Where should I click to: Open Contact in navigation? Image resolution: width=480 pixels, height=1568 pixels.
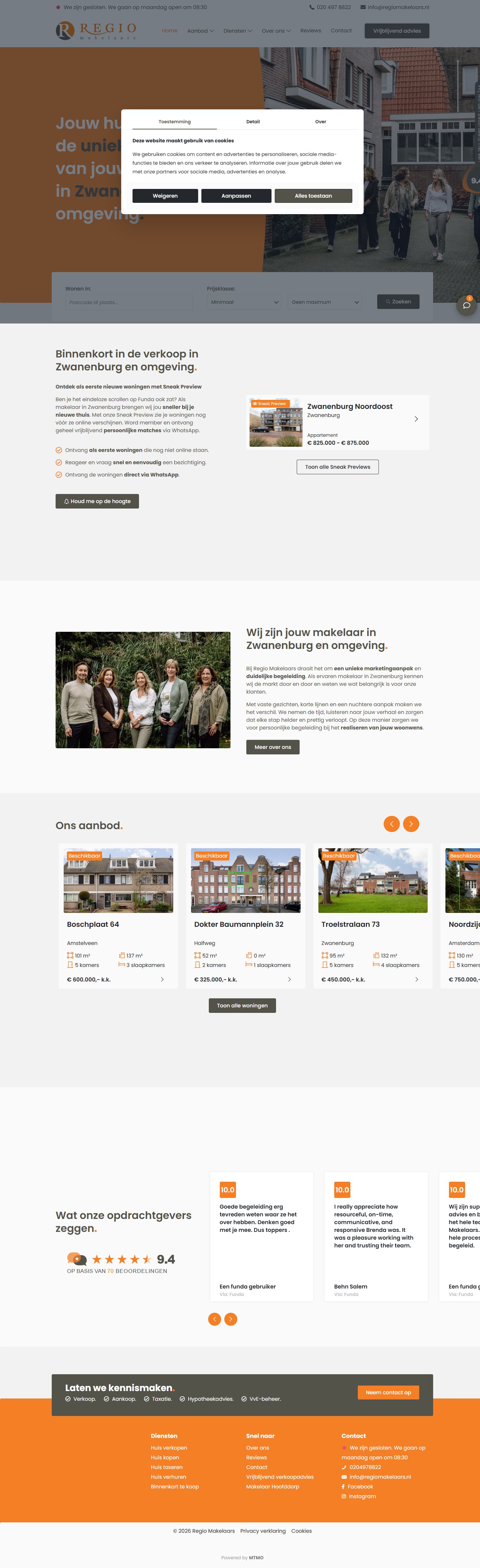(341, 30)
